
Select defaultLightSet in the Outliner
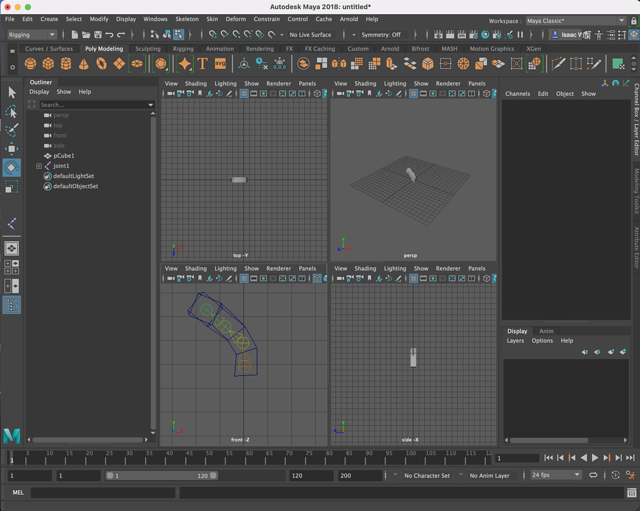click(73, 176)
